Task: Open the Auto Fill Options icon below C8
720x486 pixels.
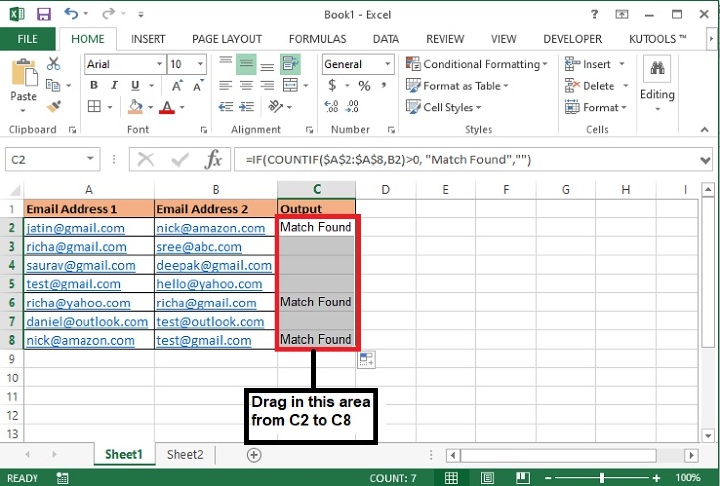Action: 366,359
